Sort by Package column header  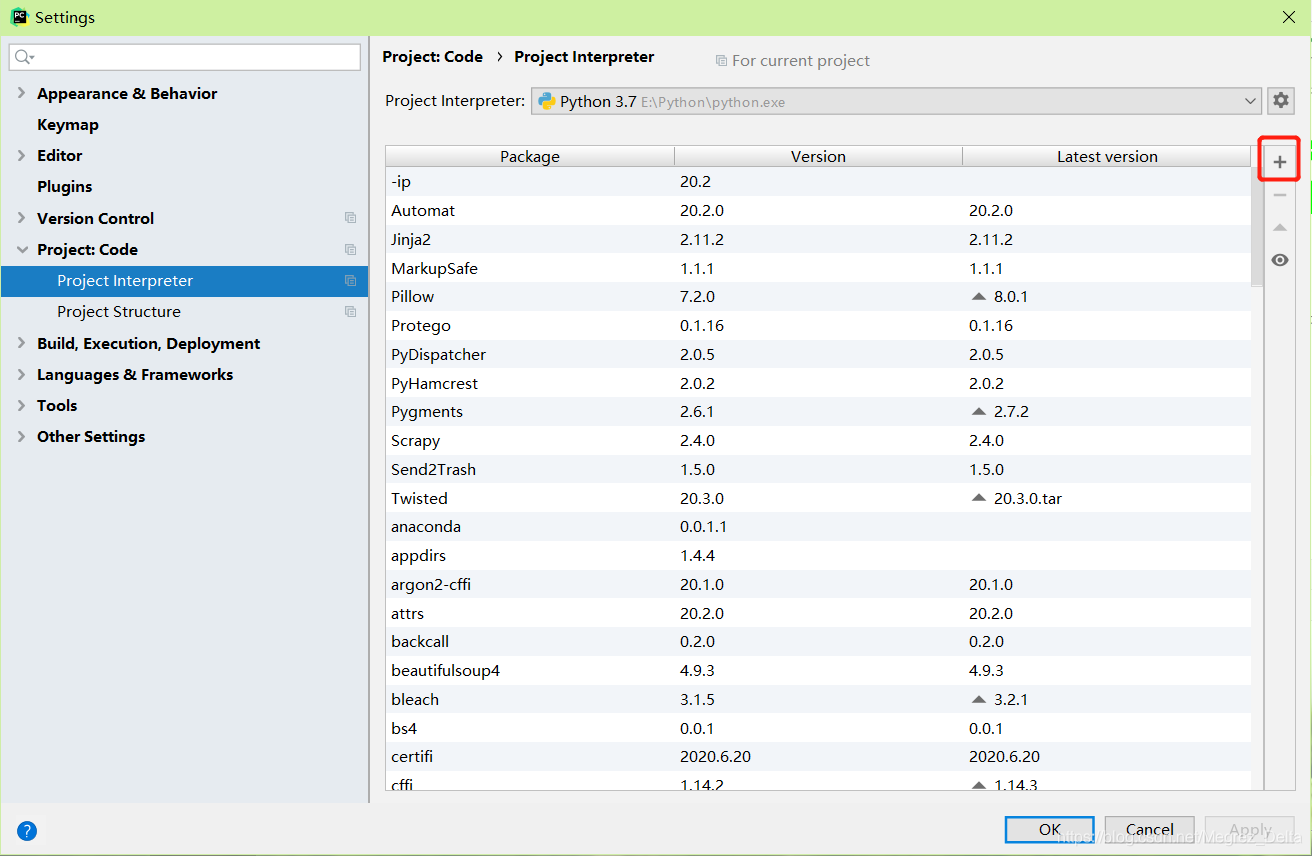530,156
